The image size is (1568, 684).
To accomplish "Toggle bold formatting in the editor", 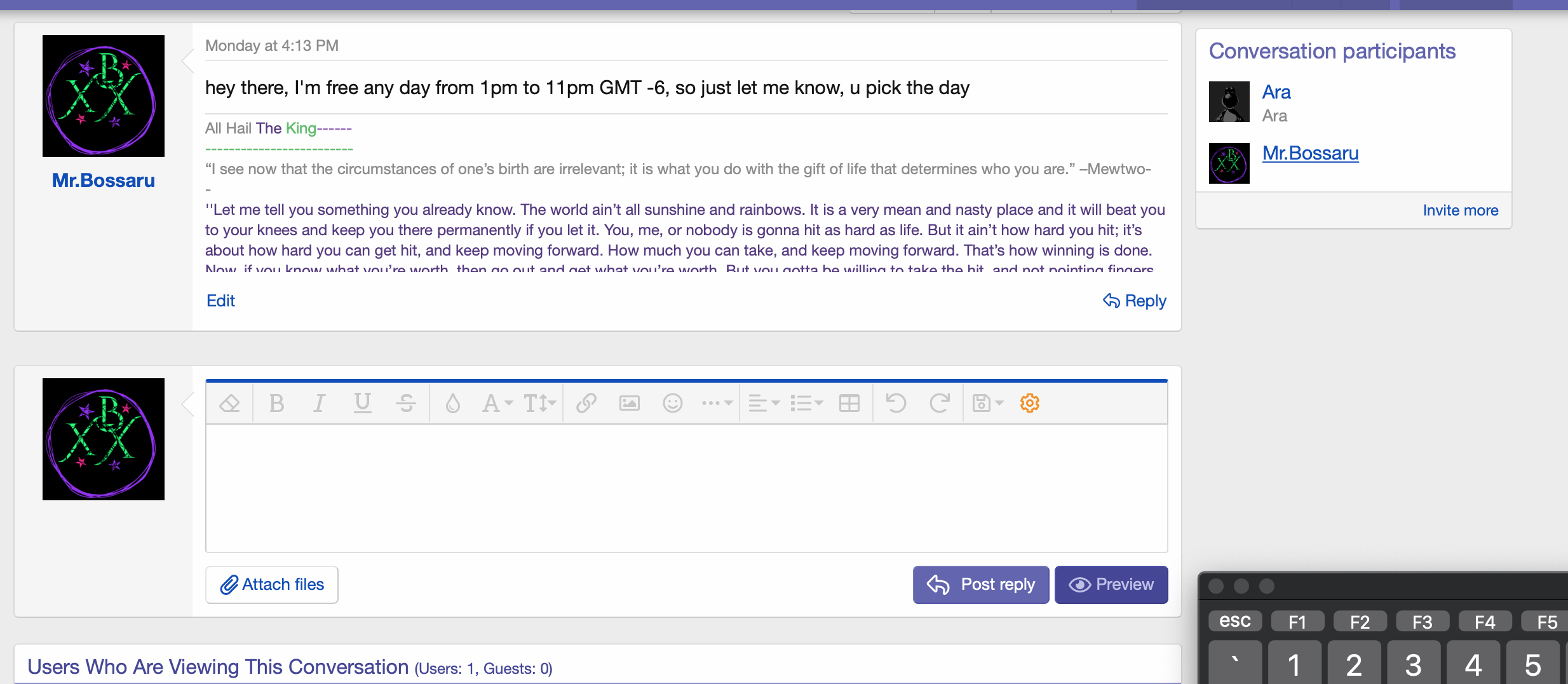I will (x=276, y=403).
